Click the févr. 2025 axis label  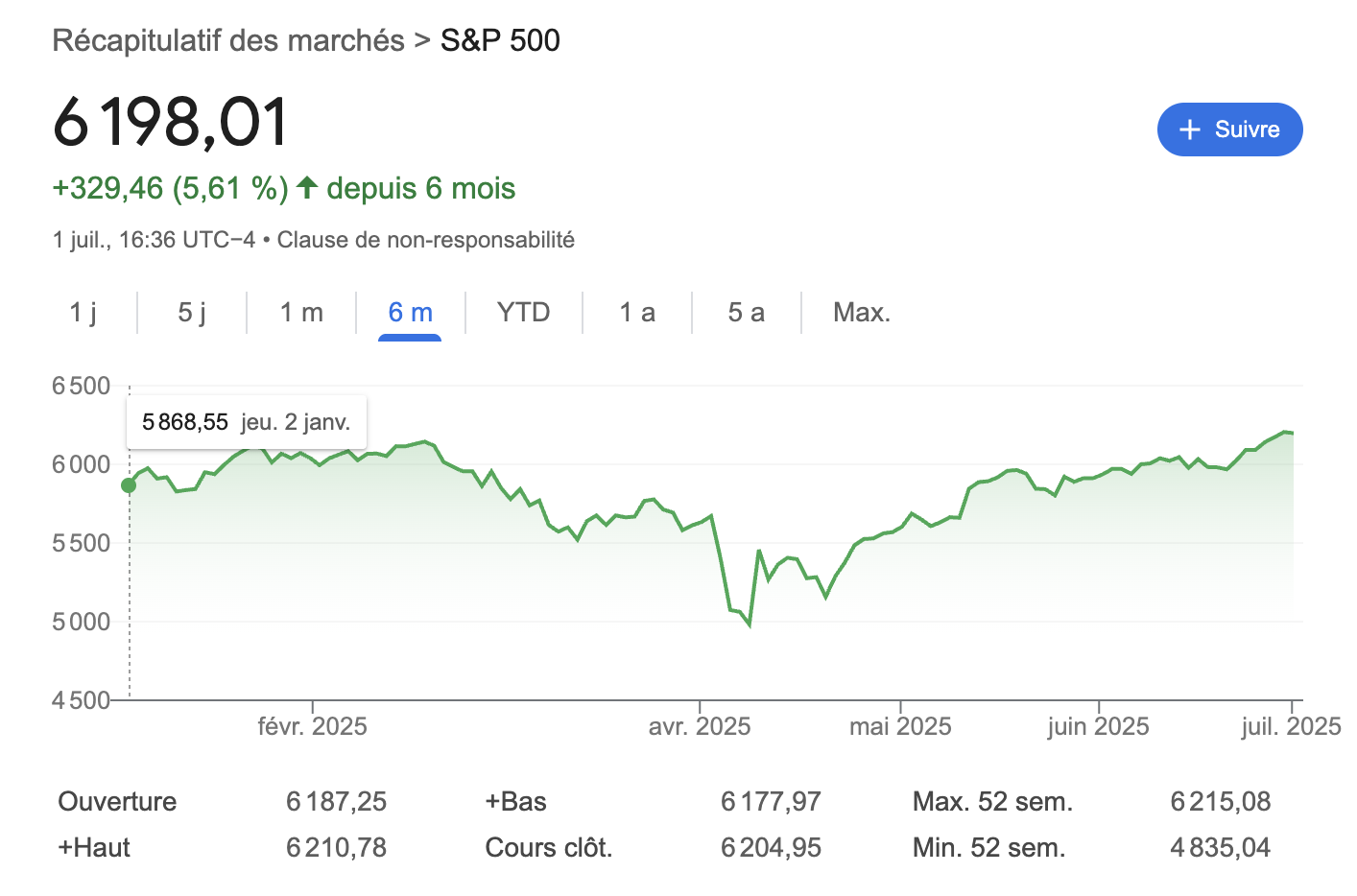(312, 726)
